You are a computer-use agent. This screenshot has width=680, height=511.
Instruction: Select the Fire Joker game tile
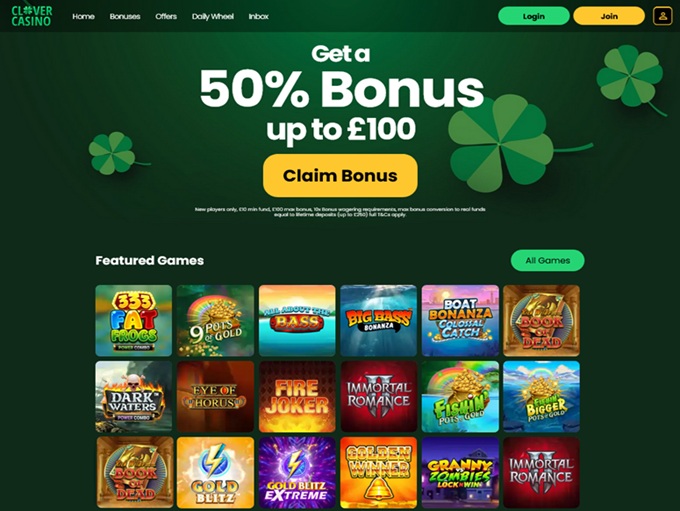[297, 396]
